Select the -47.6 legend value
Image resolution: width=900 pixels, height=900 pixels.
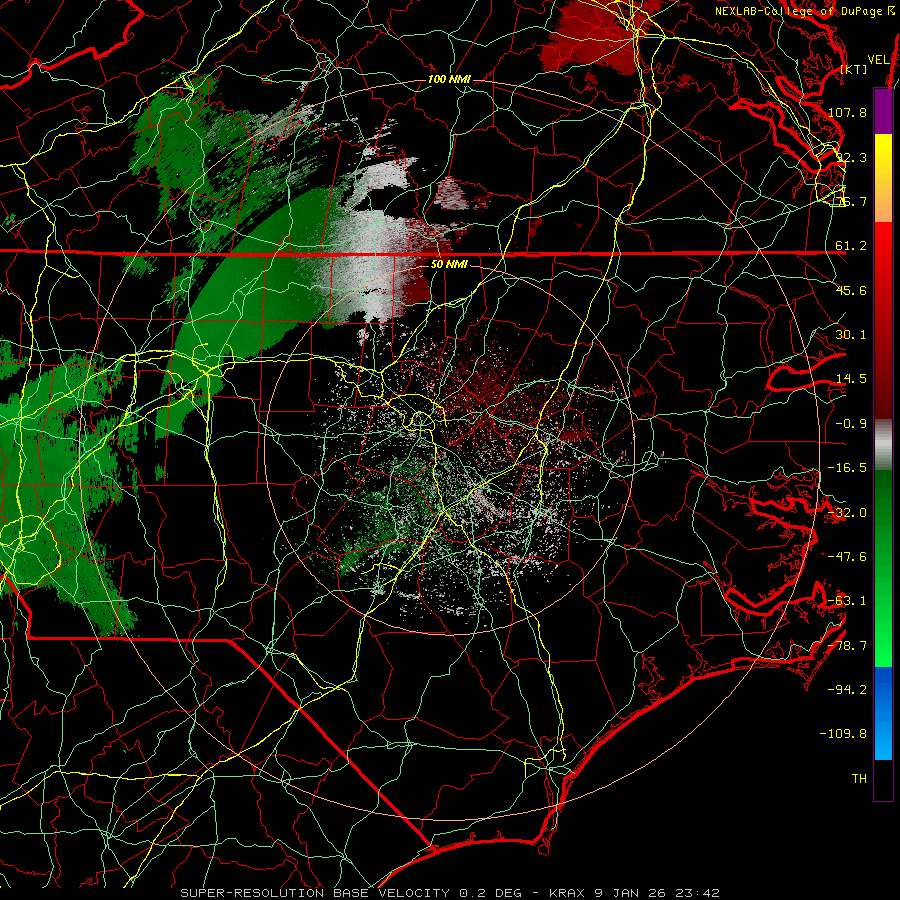tap(847, 556)
